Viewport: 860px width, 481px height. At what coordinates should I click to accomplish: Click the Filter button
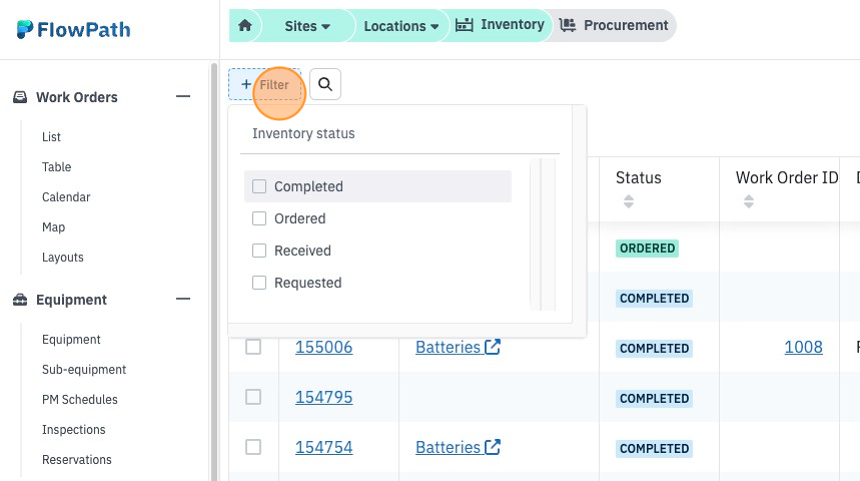coord(265,84)
